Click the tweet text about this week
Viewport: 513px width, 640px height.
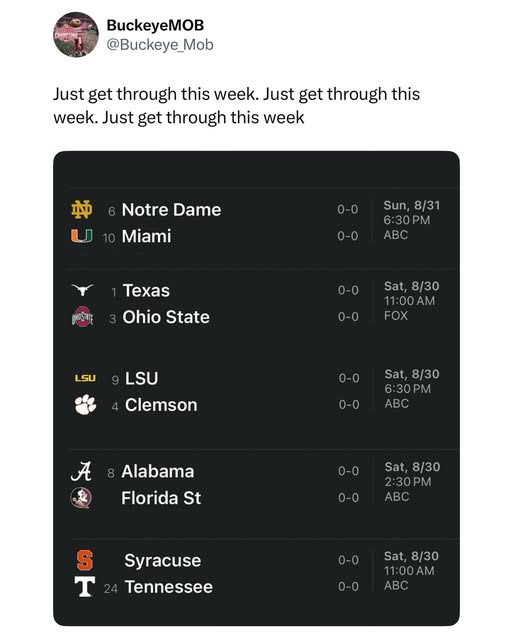(236, 106)
